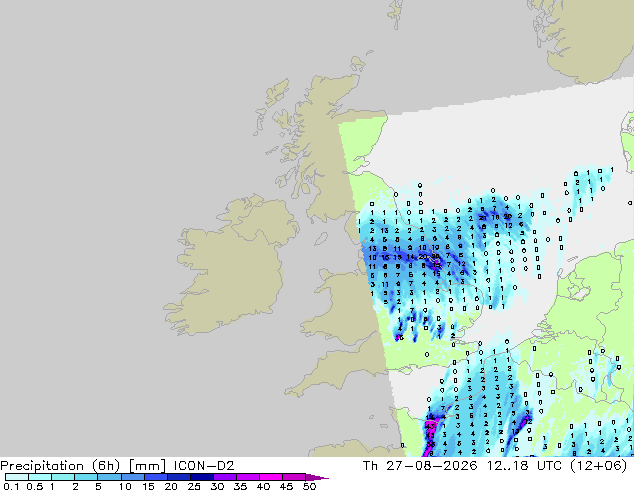Pick the 15–20 mm legend swatch
The image size is (634, 490).
[x=155, y=477]
